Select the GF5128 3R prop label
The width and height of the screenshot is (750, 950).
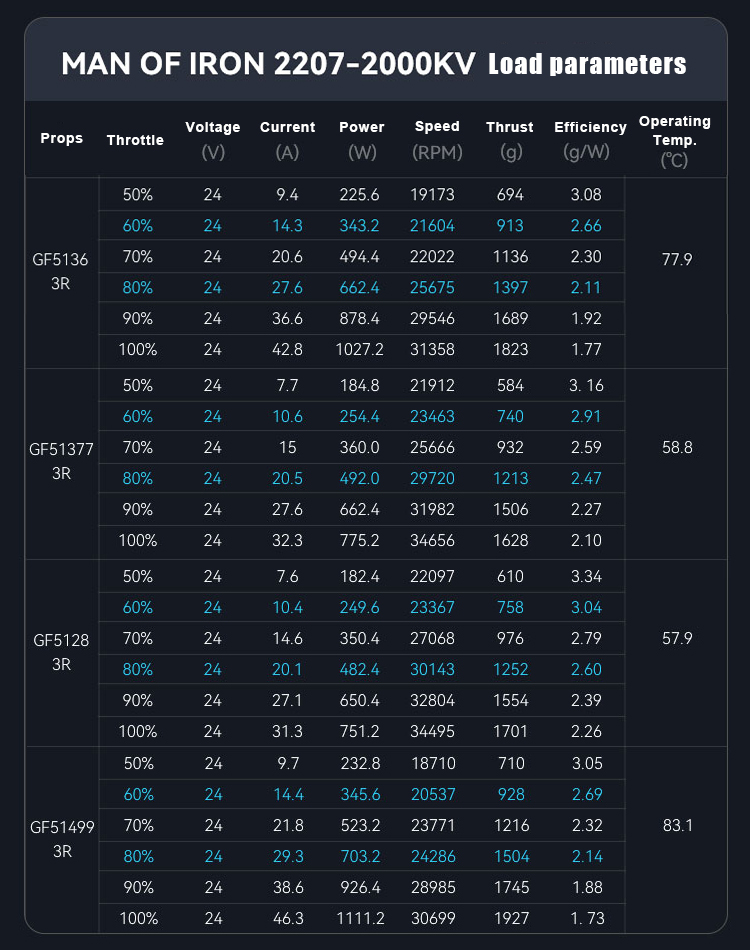click(61, 651)
